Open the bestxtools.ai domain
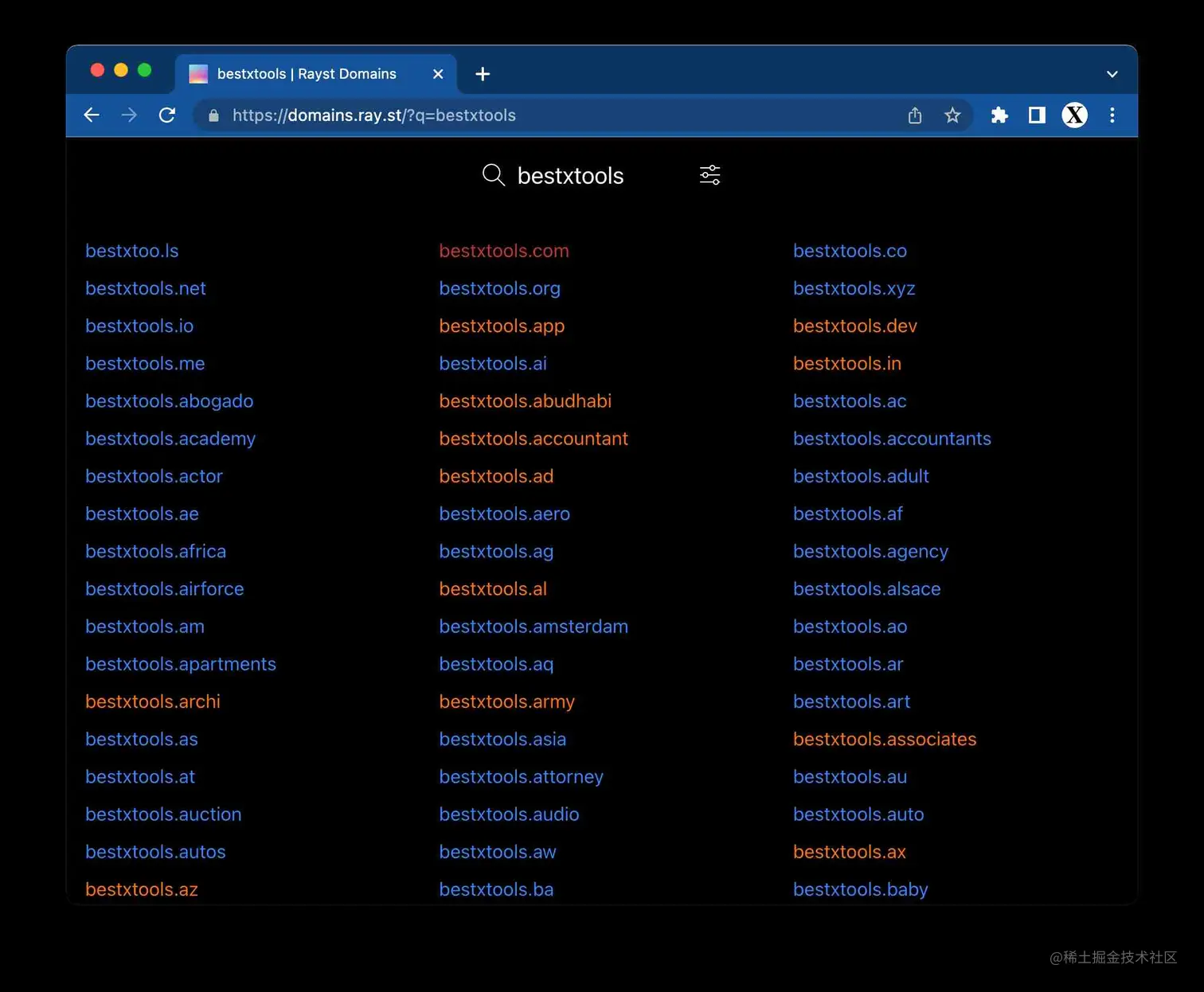This screenshot has height=992, width=1204. pyautogui.click(x=492, y=363)
